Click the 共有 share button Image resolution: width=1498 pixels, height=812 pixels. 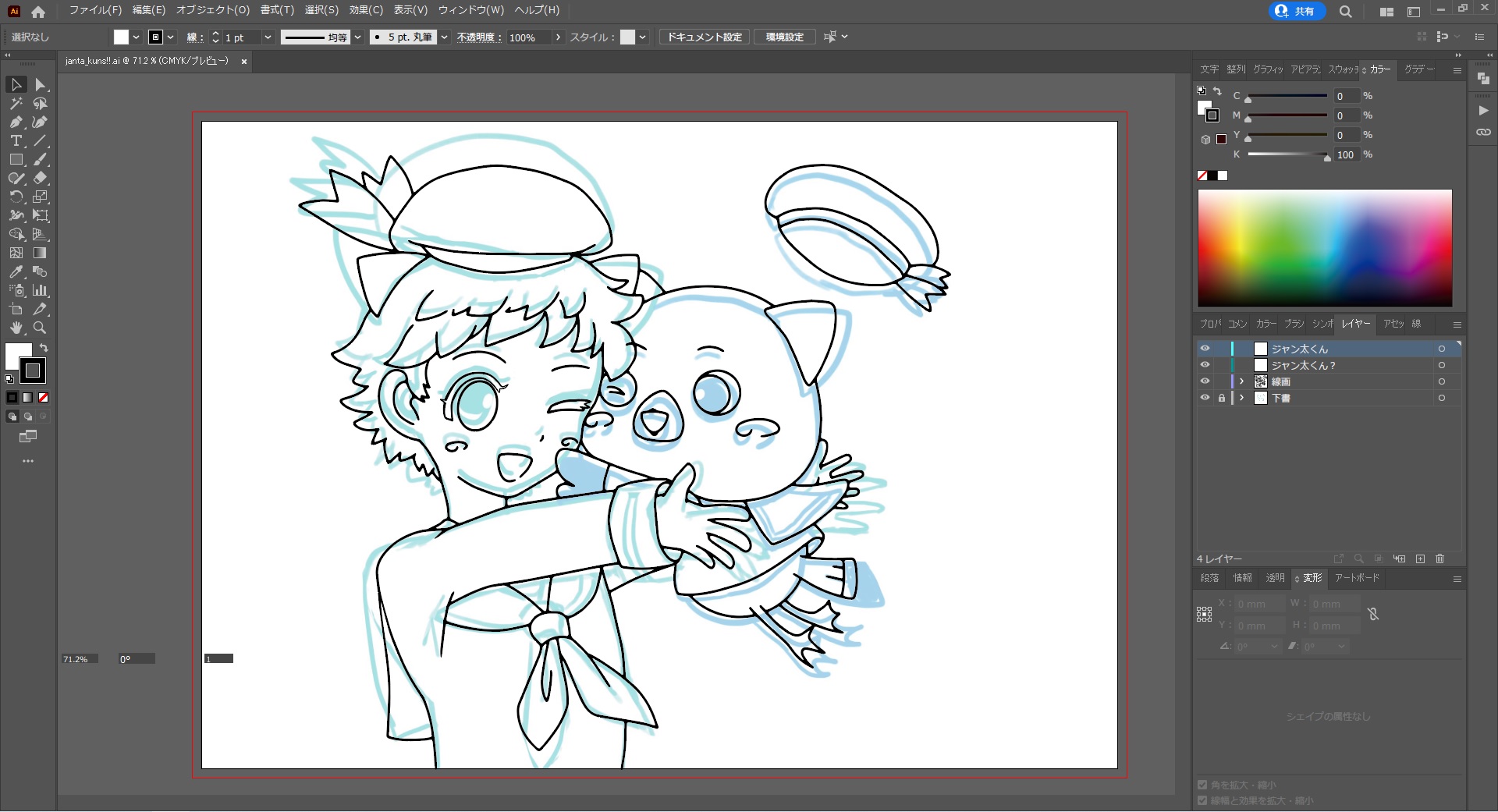[1297, 11]
